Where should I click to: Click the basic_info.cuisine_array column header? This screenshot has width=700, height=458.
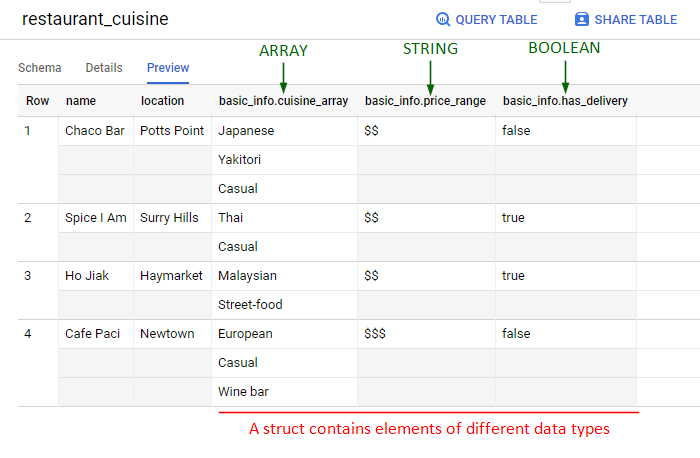pos(283,101)
